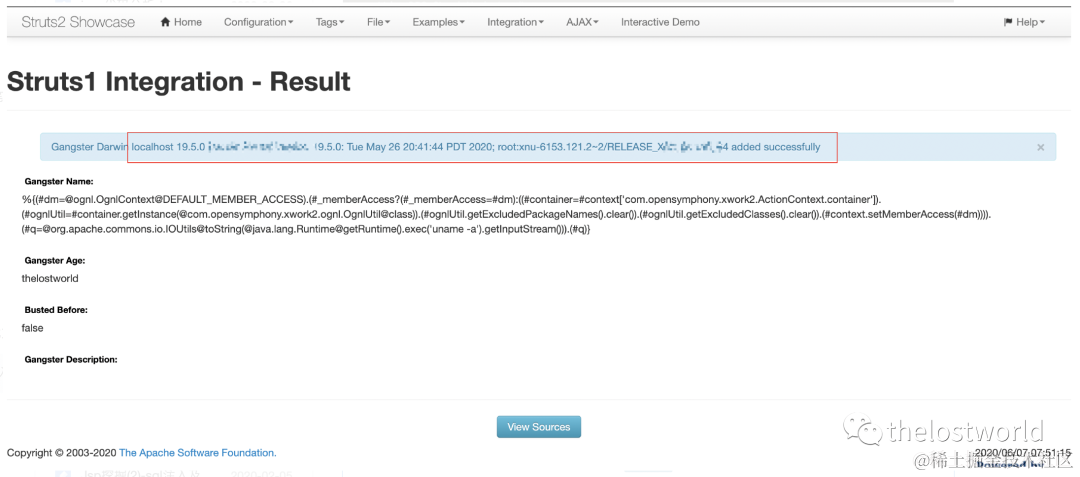Click the View Sources button
The width and height of the screenshot is (1080, 477).
[539, 427]
